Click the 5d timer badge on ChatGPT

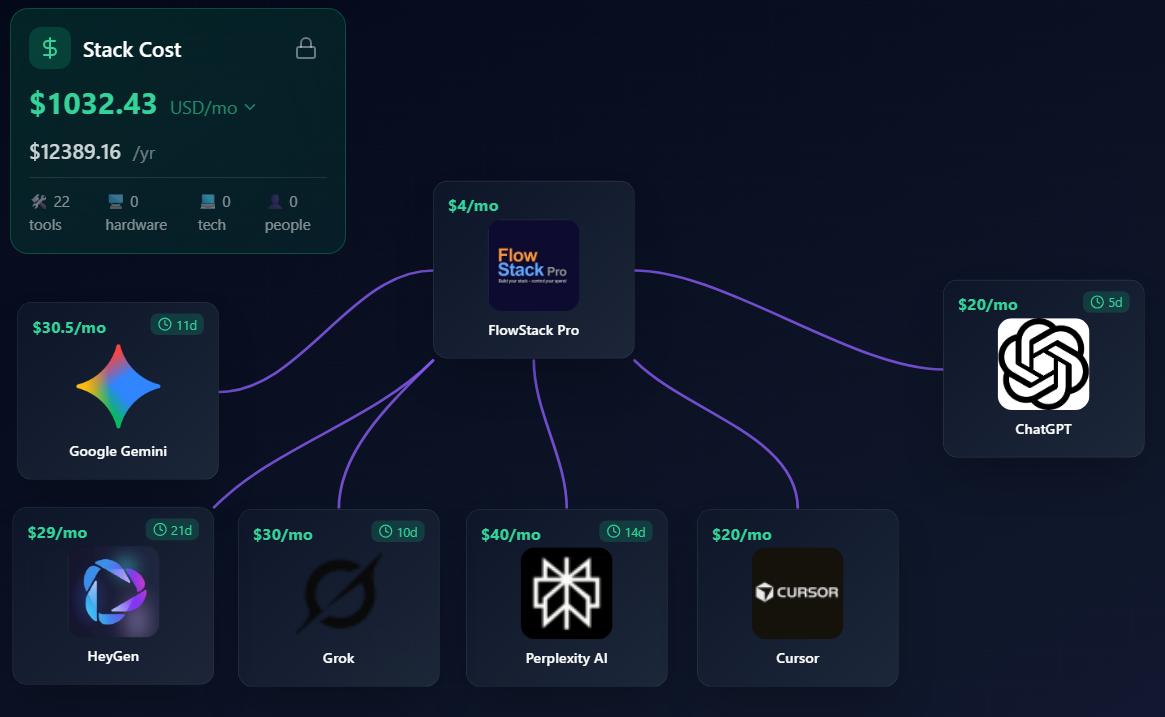click(1106, 301)
